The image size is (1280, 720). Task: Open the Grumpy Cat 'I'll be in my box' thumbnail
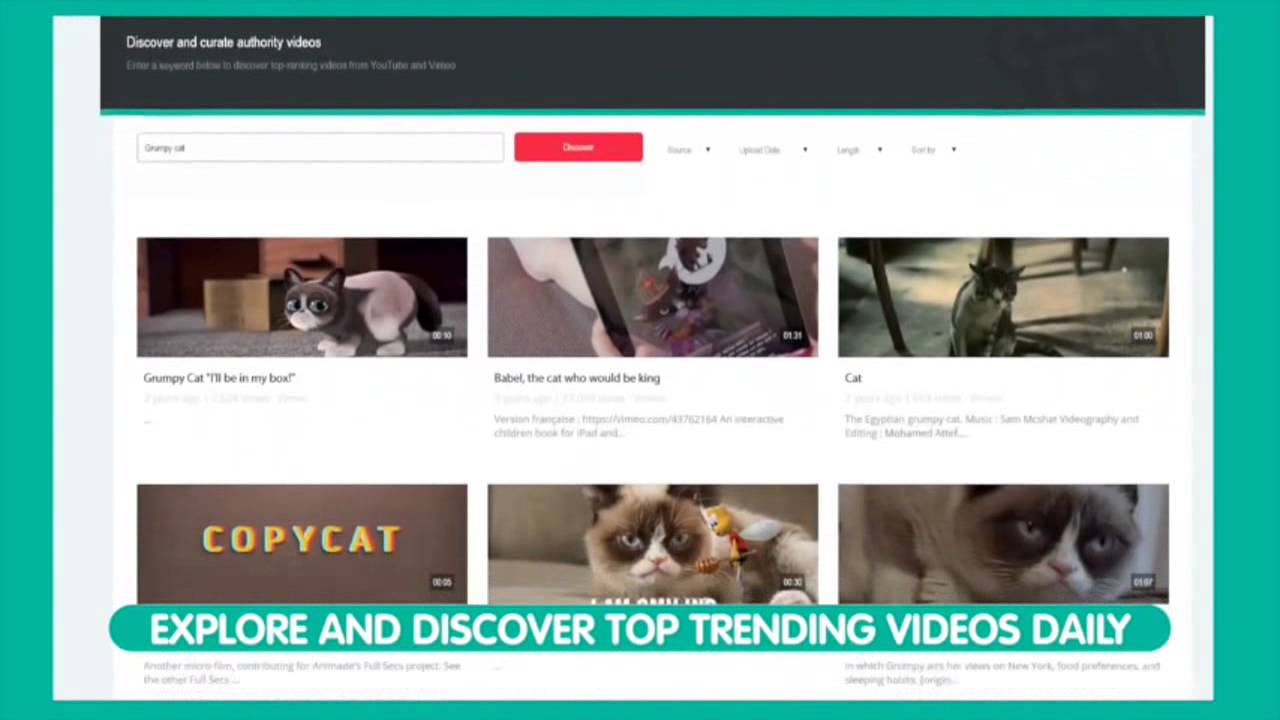302,297
